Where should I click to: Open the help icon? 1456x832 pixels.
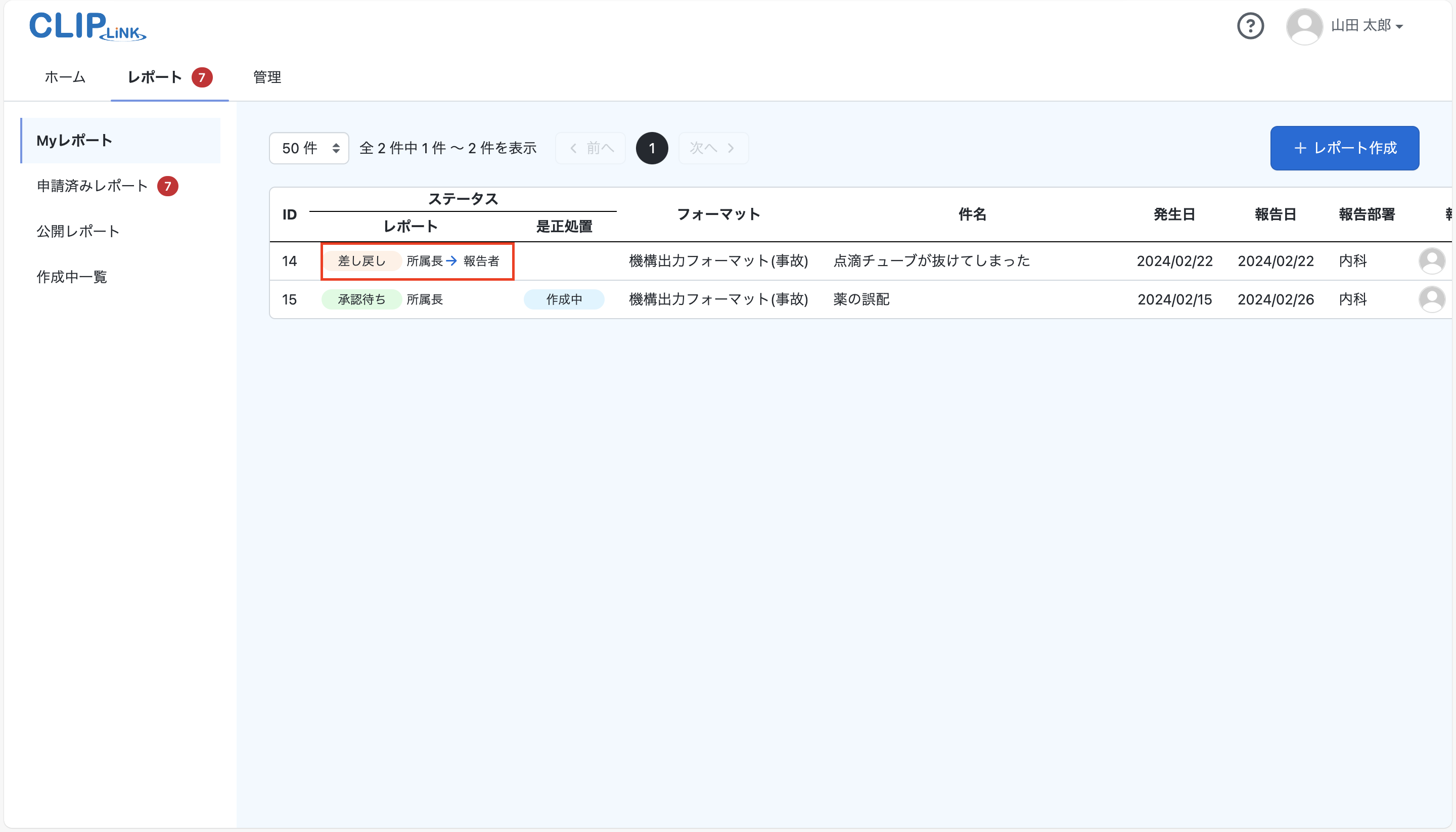coord(1250,26)
